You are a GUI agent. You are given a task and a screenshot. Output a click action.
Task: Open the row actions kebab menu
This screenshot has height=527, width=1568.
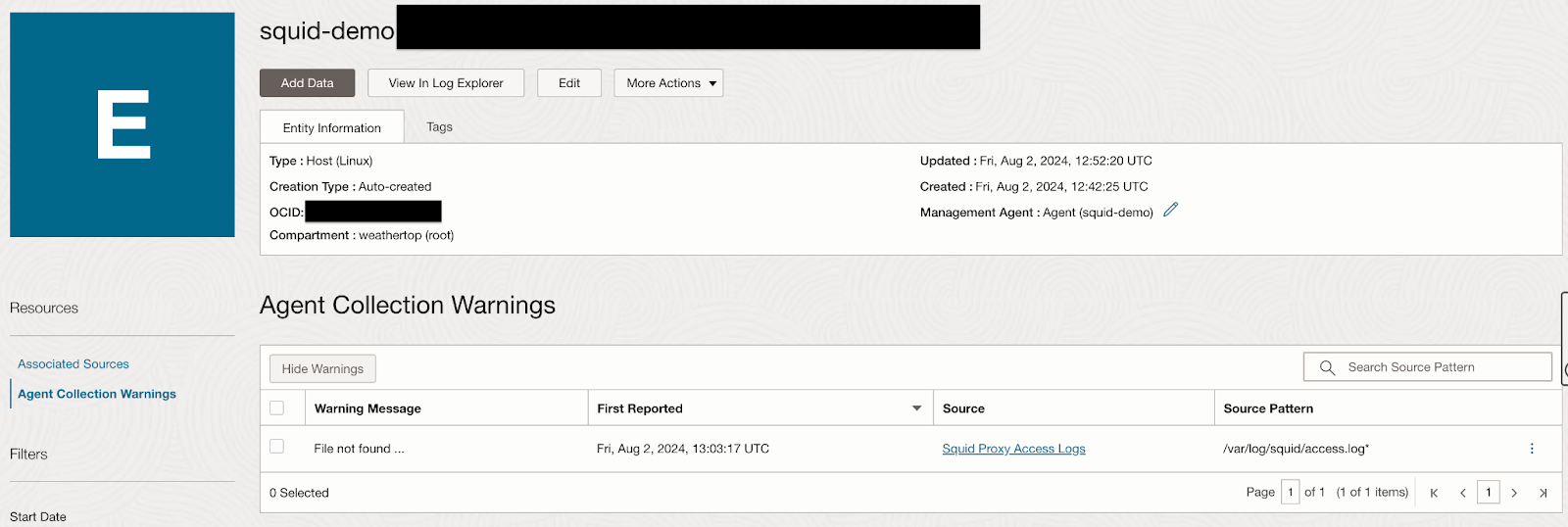[x=1532, y=449]
